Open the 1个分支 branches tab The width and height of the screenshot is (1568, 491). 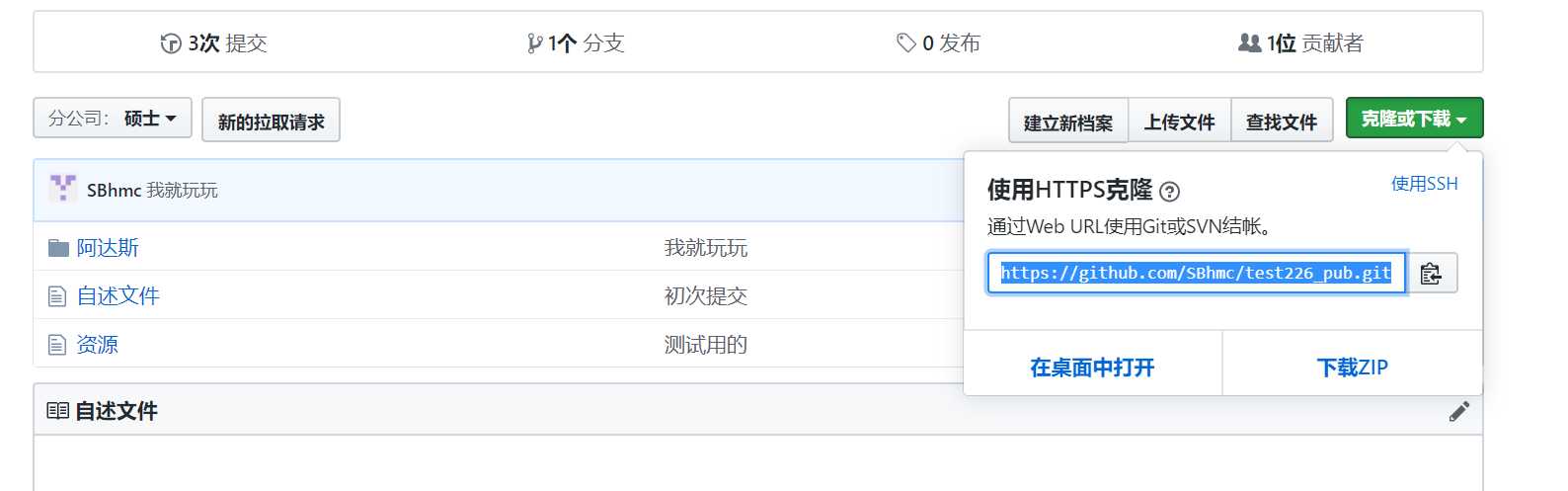(576, 42)
